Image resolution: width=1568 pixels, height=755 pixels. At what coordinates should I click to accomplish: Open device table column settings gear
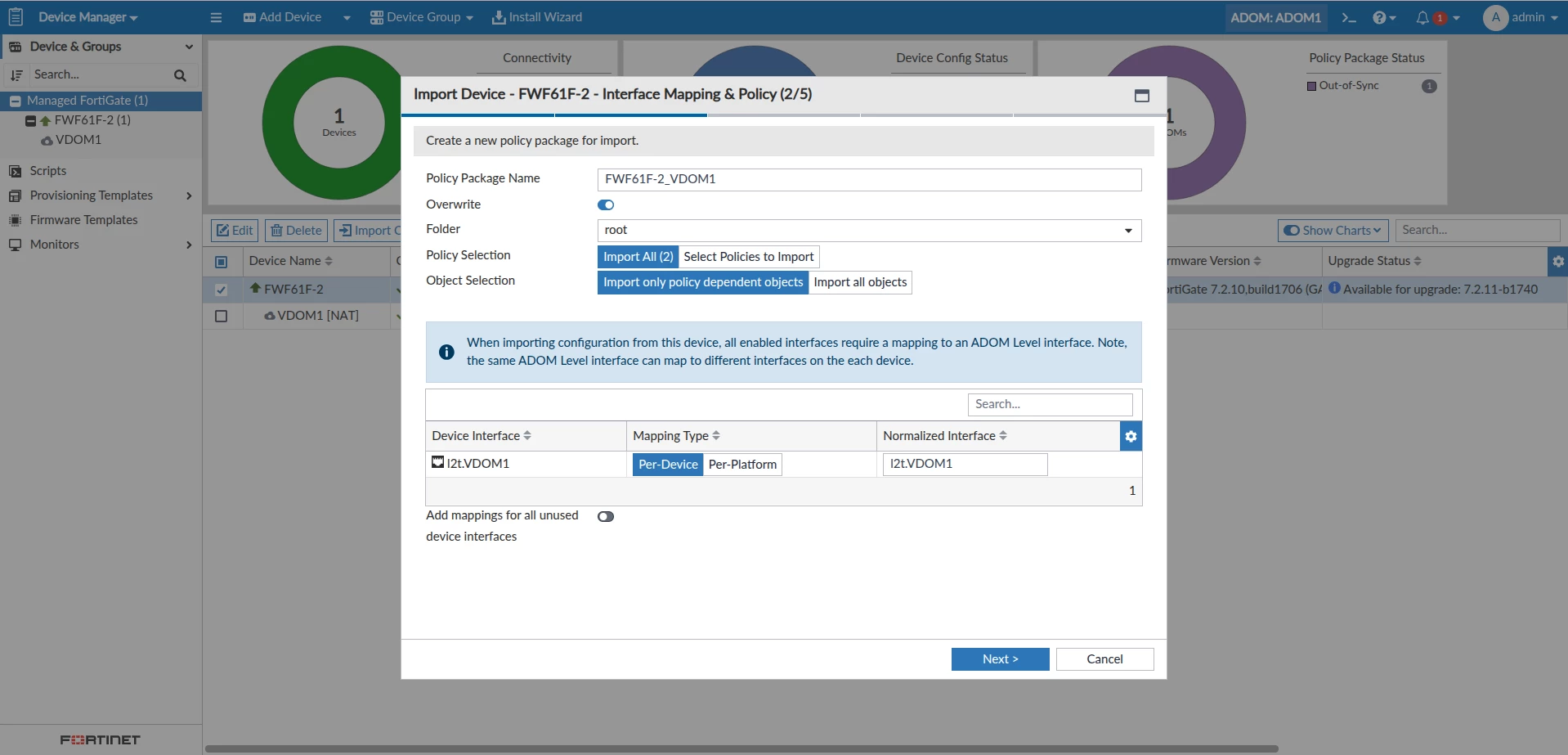[1558, 262]
